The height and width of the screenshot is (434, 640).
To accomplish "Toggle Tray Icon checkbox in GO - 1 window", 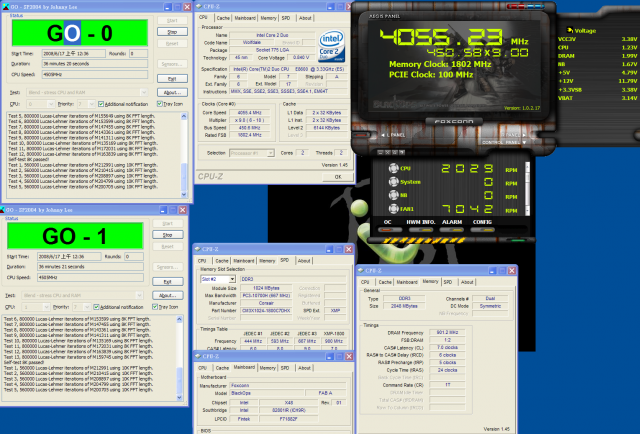I will 155,307.
